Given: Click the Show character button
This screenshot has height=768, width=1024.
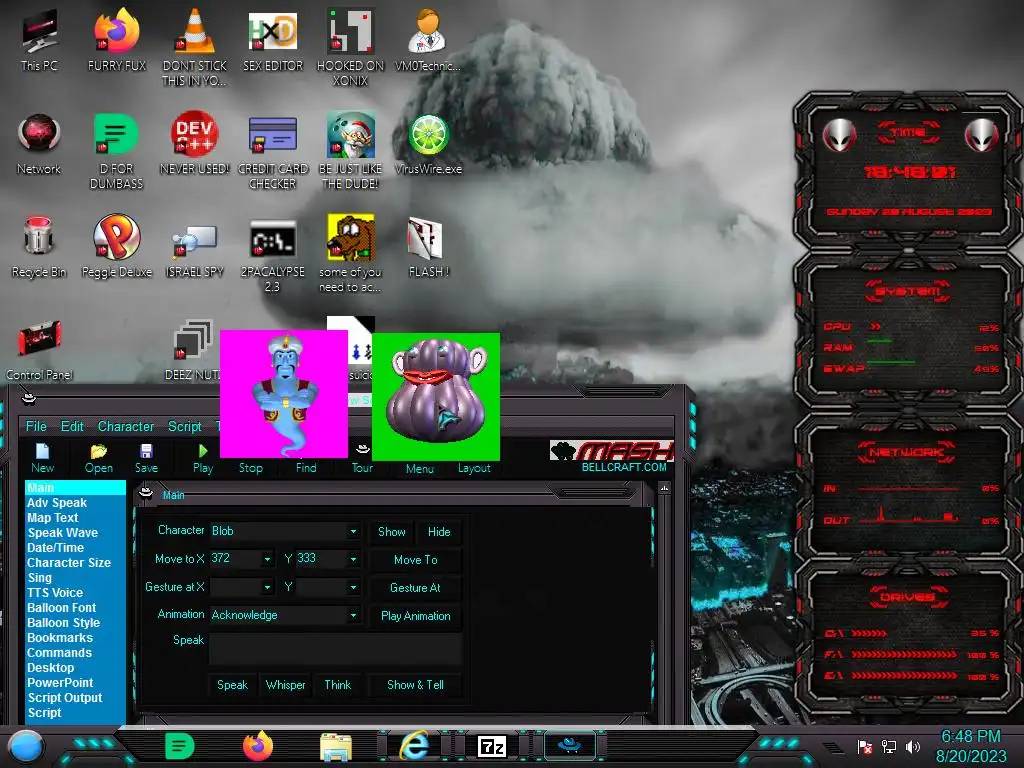Looking at the screenshot, I should [x=392, y=532].
